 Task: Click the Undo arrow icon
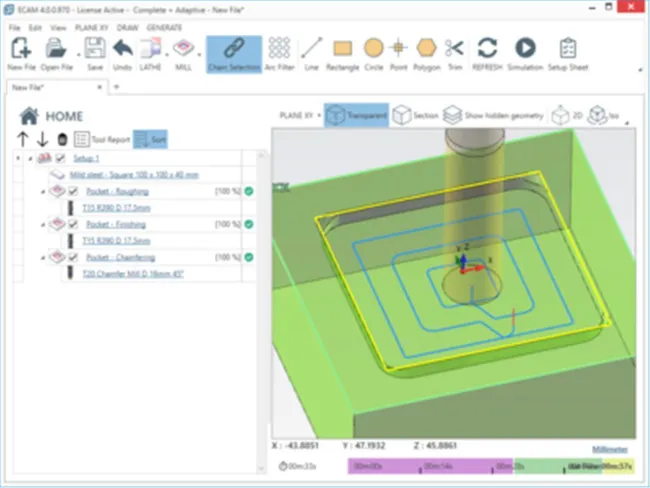pyautogui.click(x=123, y=48)
